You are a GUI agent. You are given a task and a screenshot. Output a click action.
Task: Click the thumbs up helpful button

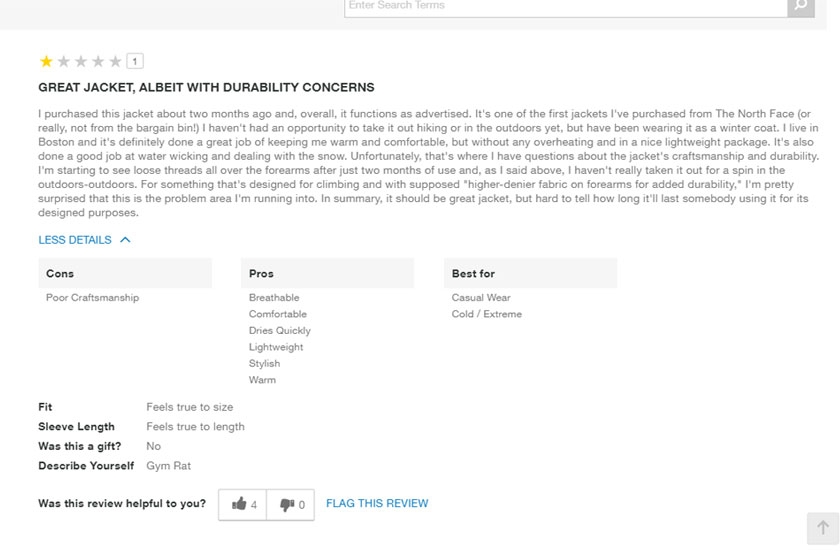click(243, 505)
